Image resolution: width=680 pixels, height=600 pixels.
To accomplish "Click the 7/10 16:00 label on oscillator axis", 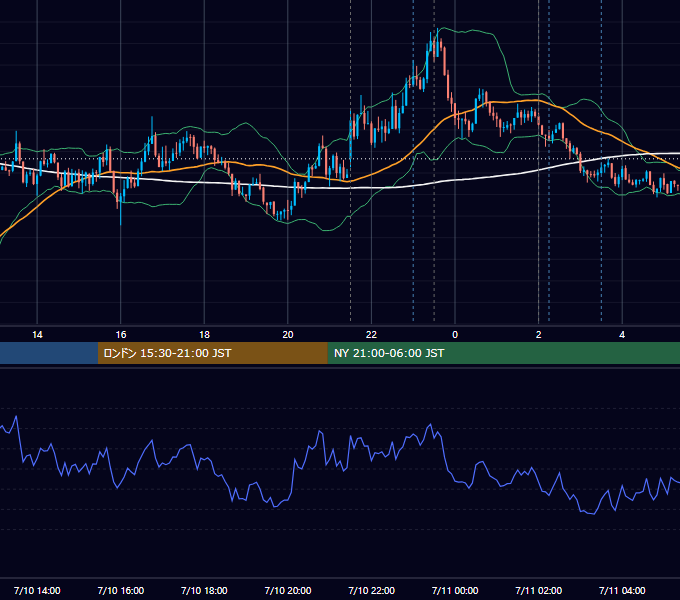I will pos(121,590).
